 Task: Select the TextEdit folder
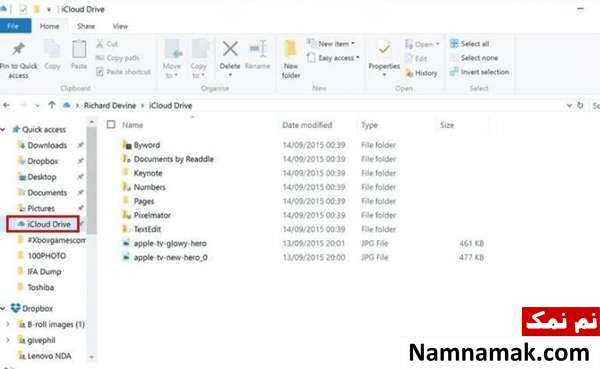tap(147, 229)
